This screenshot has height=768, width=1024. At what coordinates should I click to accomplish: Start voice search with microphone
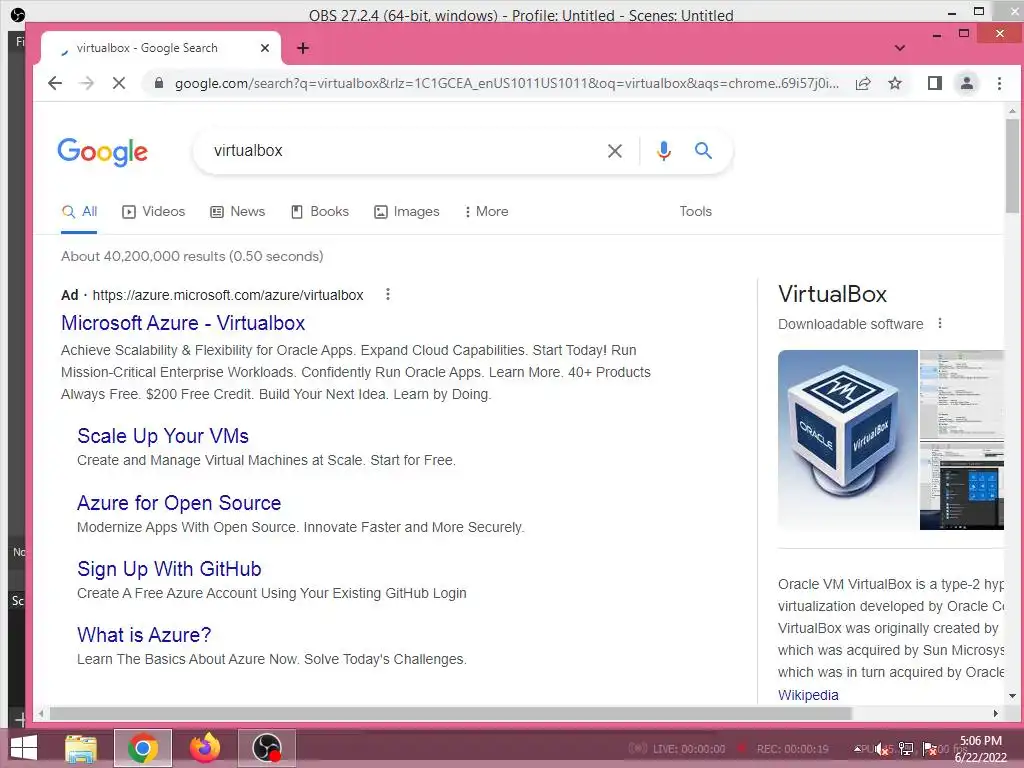[x=664, y=151]
